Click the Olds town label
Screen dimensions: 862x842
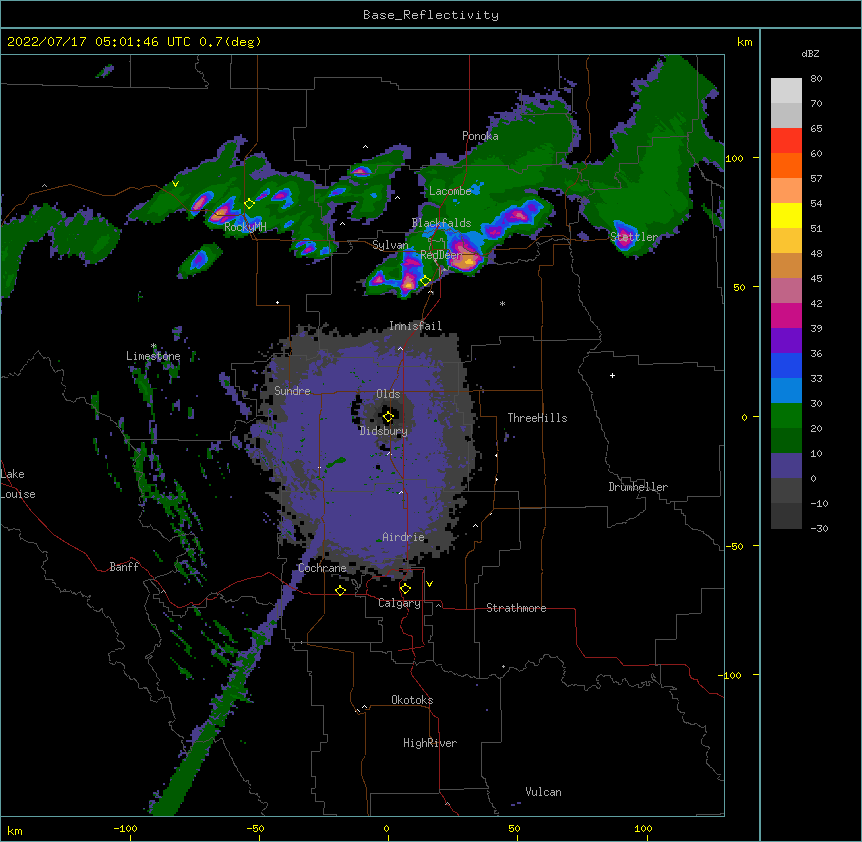click(x=388, y=394)
